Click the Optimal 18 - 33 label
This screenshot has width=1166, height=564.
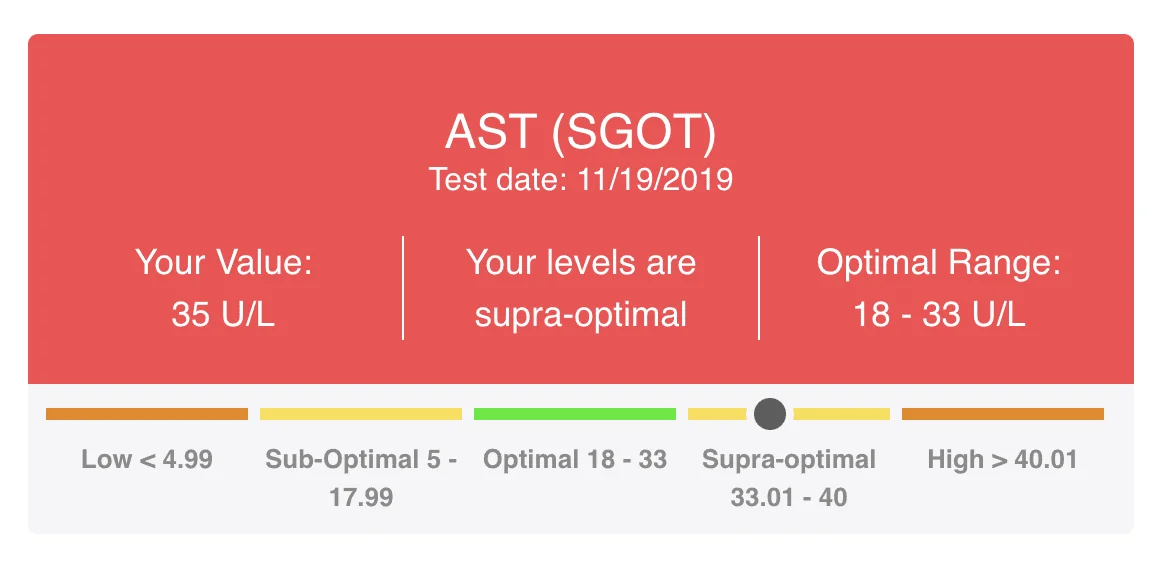(x=575, y=459)
